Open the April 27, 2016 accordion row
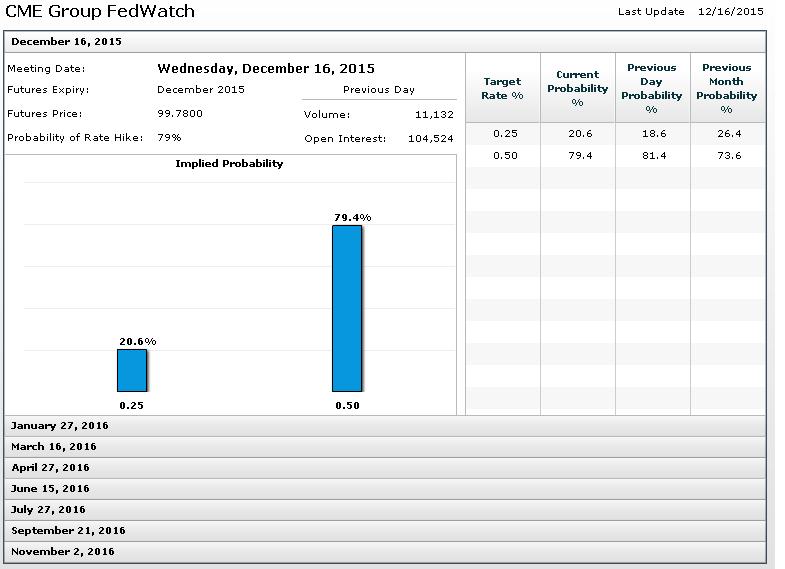Image resolution: width=785 pixels, height=569 pixels. 384,468
